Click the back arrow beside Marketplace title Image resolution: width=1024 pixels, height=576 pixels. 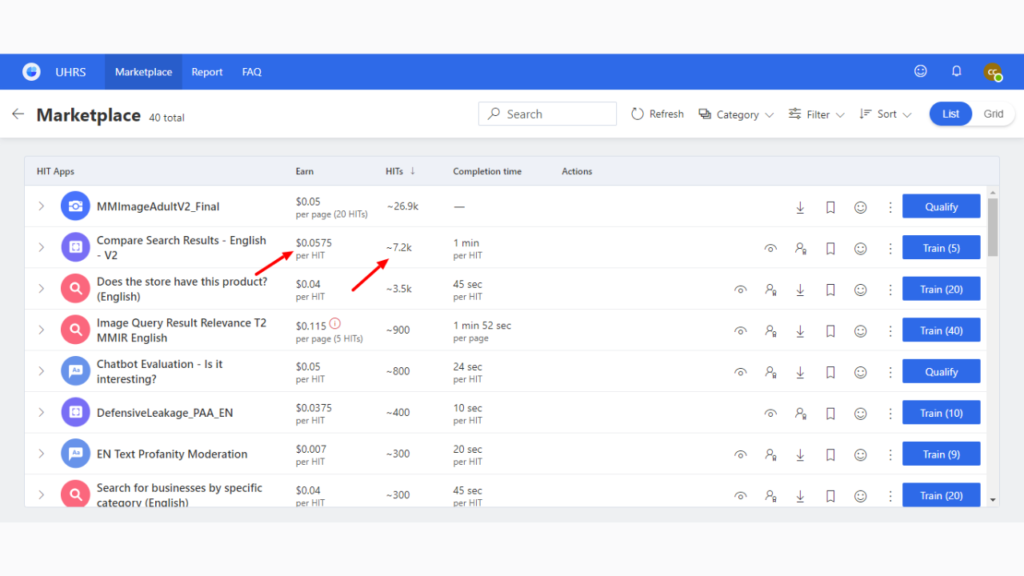point(18,115)
